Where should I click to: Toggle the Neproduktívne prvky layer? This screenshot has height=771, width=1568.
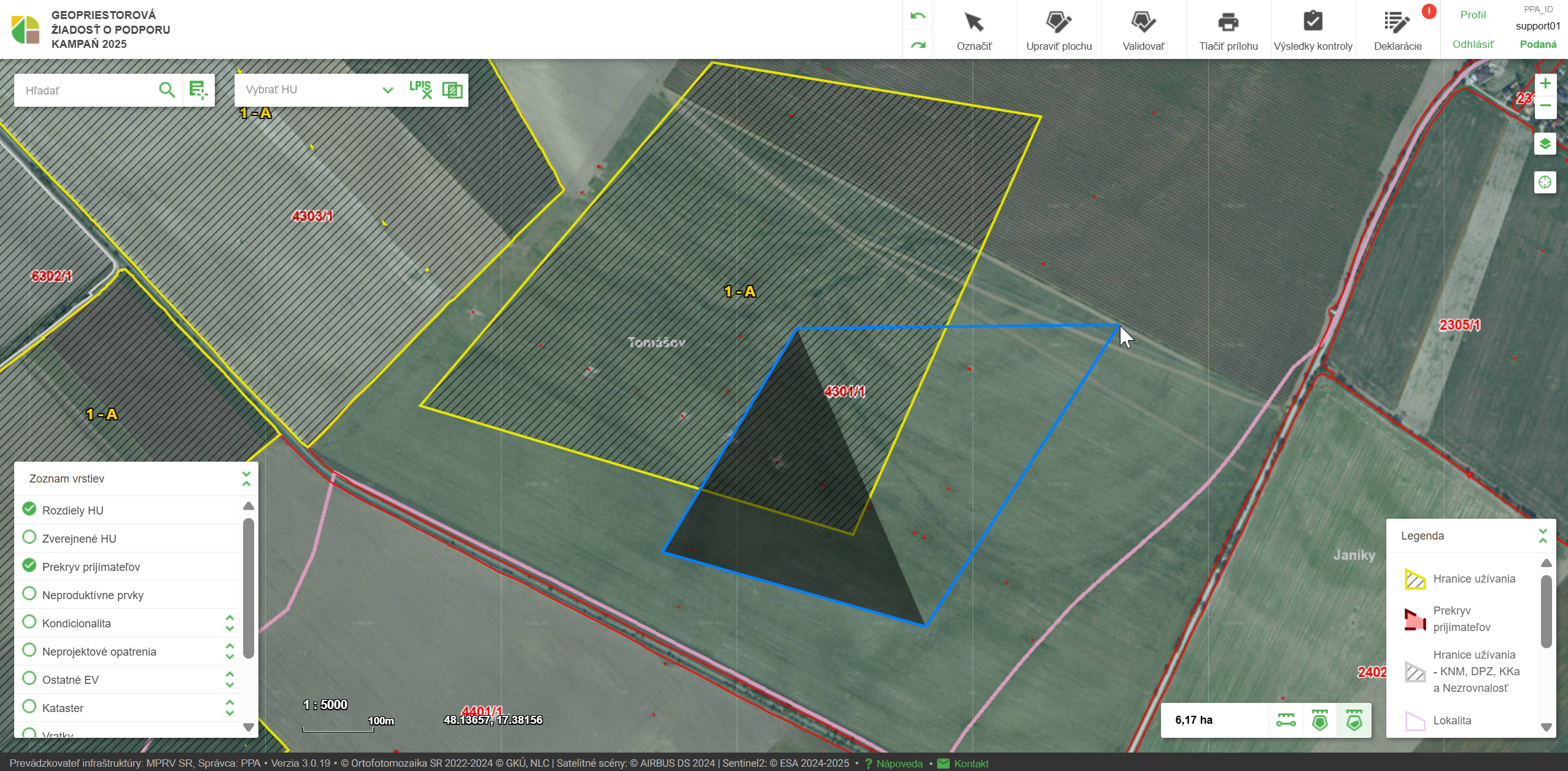click(29, 594)
